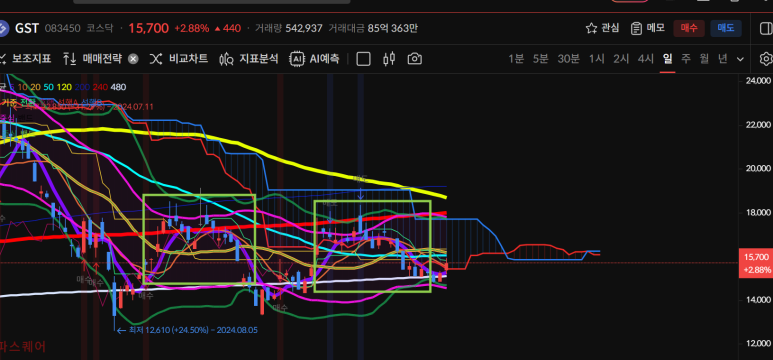Viewport: 773px width, 360px height.
Task: Select moving average 240 legend
Action: [100, 87]
